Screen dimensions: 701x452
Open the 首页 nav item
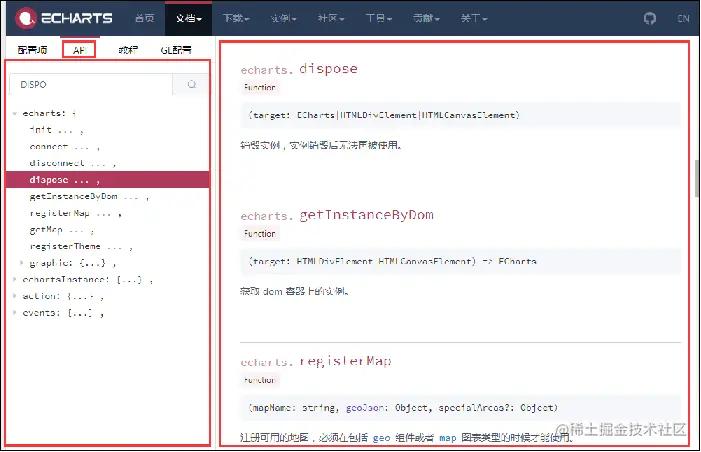pyautogui.click(x=144, y=18)
